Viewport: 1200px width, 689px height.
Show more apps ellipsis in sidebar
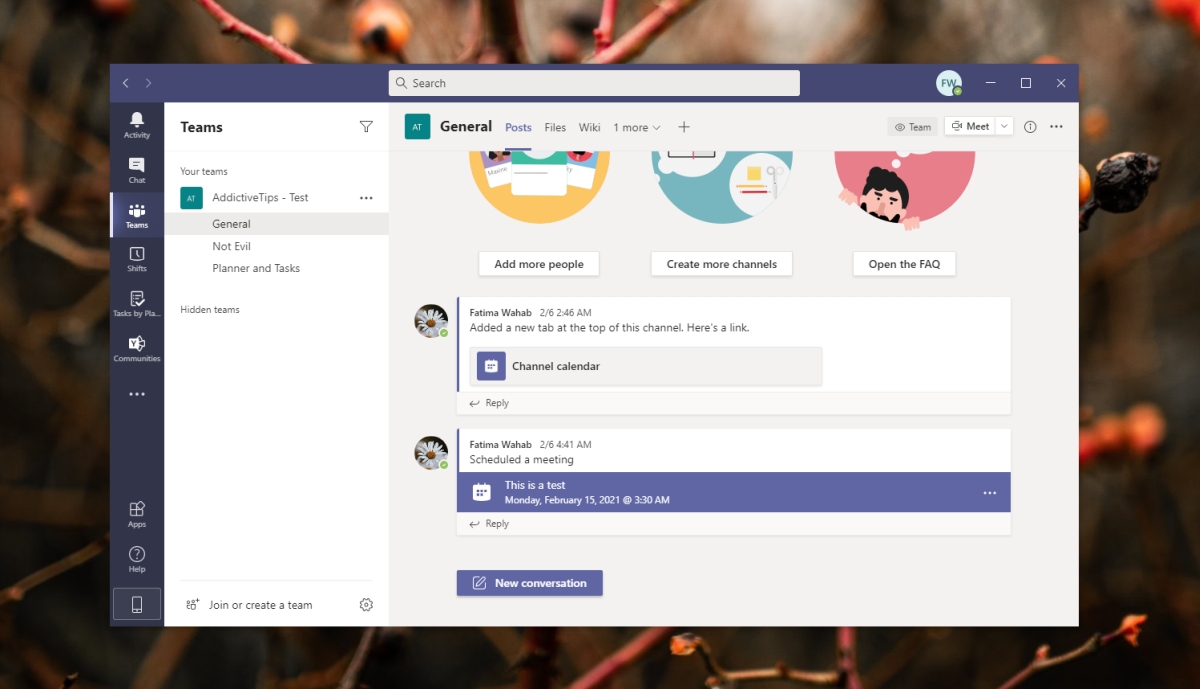137,394
